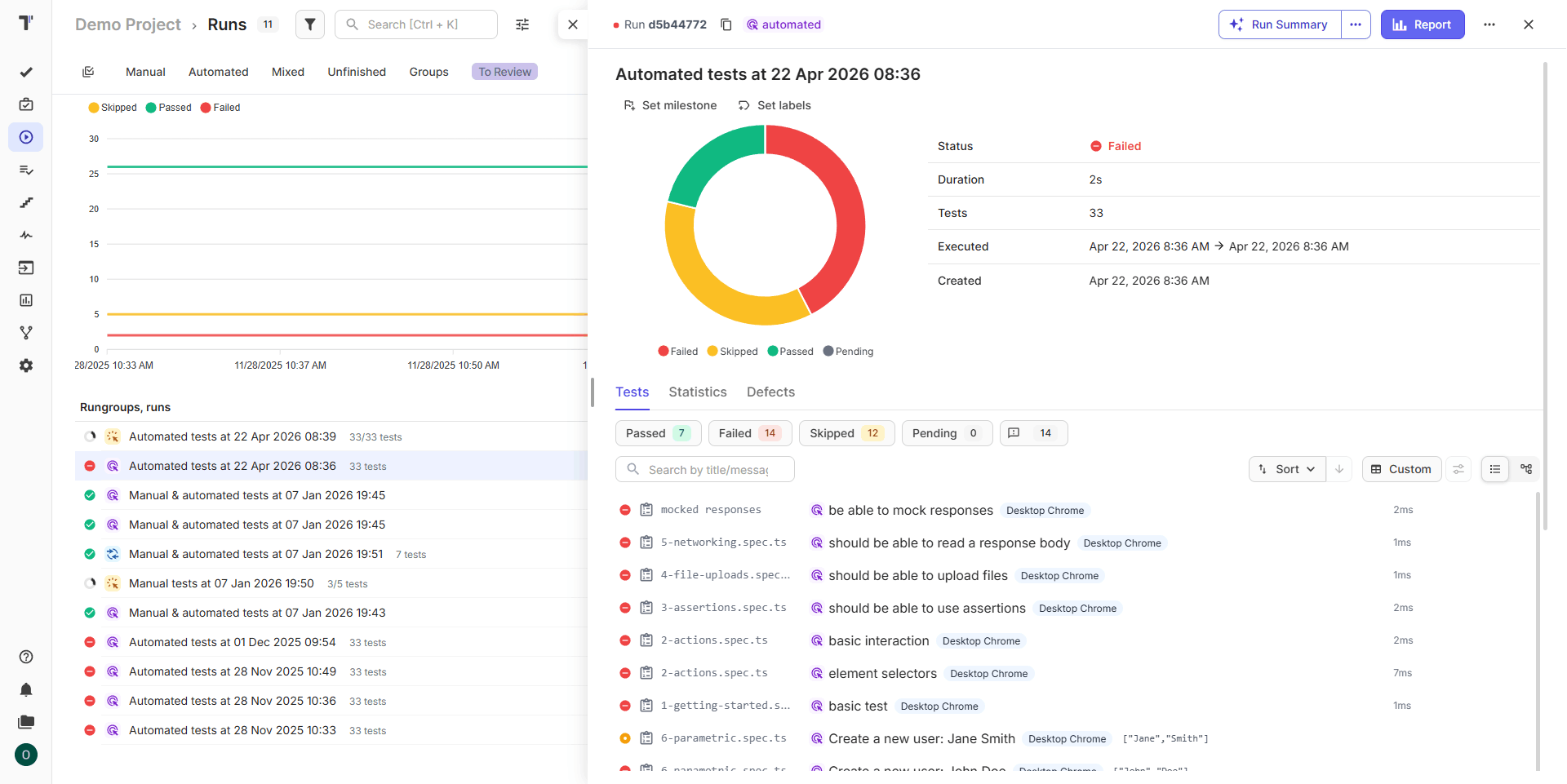Click the automated tag link
Screen dimensions: 1567x784
point(783,24)
